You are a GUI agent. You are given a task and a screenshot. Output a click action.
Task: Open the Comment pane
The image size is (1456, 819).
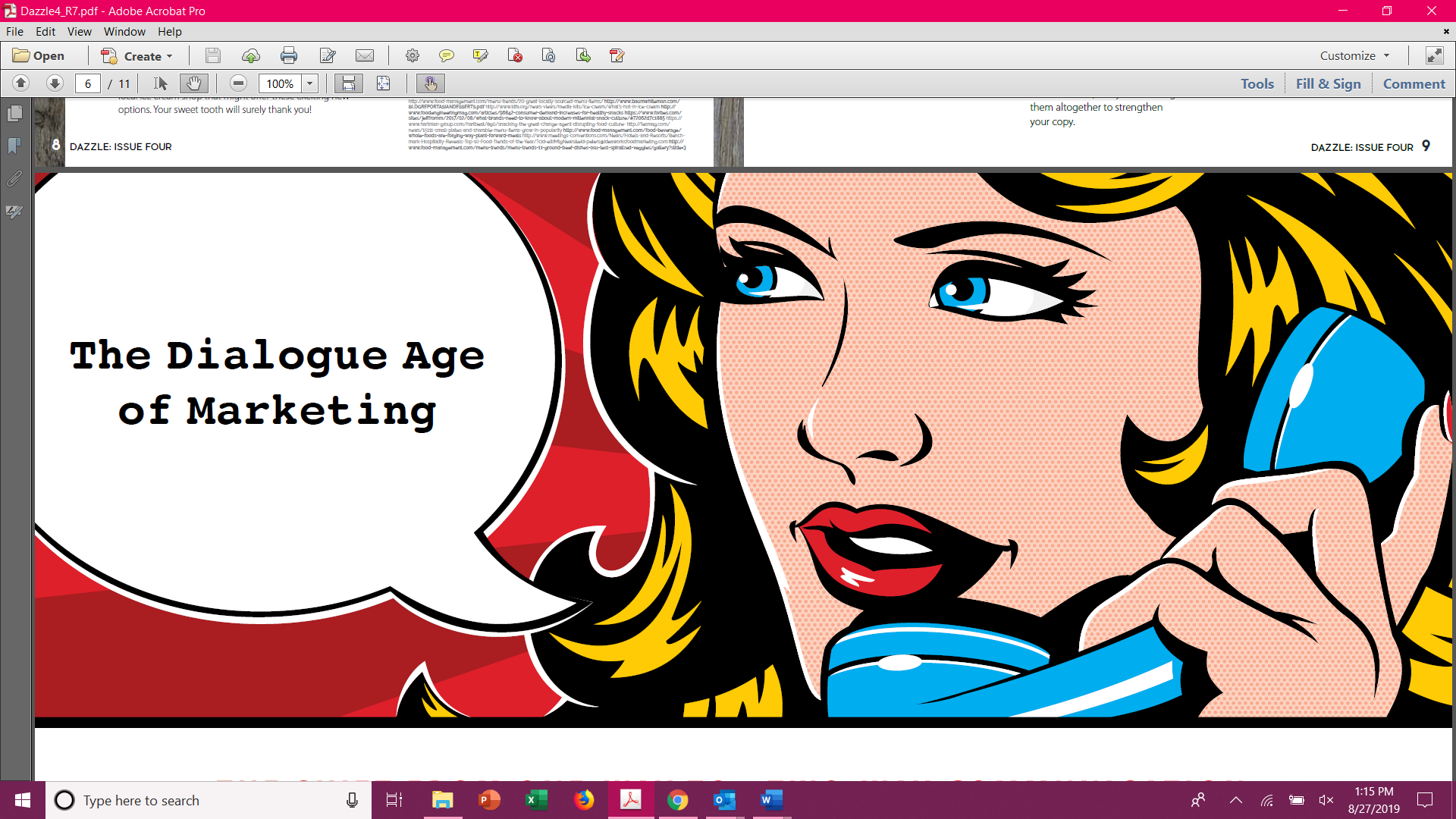pos(1414,84)
